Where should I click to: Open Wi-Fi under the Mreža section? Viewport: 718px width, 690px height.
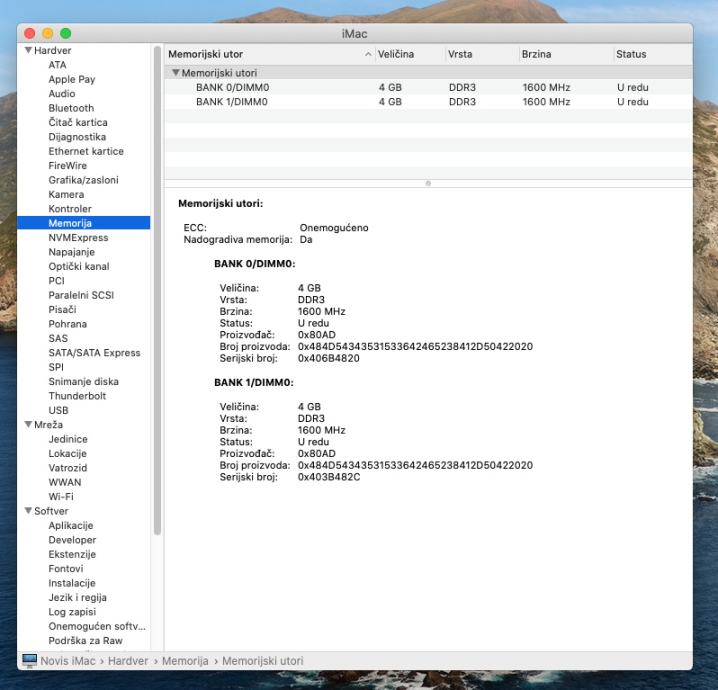click(61, 497)
